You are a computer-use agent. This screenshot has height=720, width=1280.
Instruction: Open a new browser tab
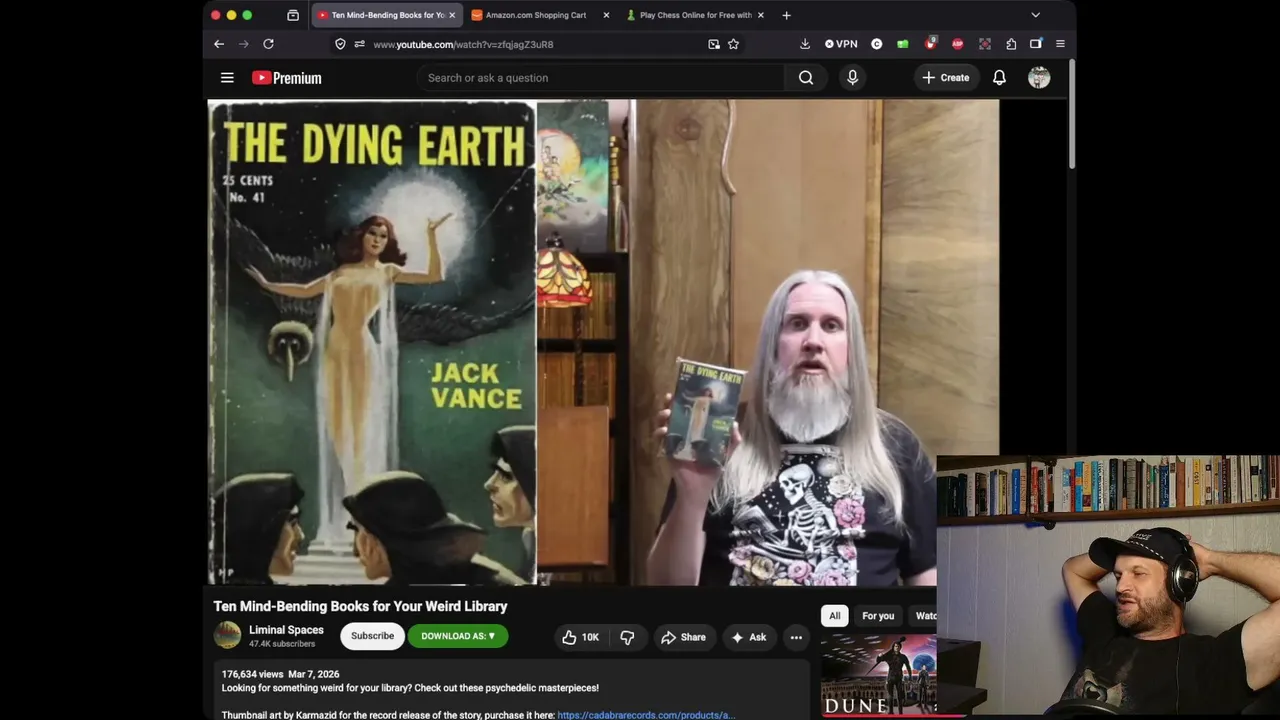click(786, 15)
